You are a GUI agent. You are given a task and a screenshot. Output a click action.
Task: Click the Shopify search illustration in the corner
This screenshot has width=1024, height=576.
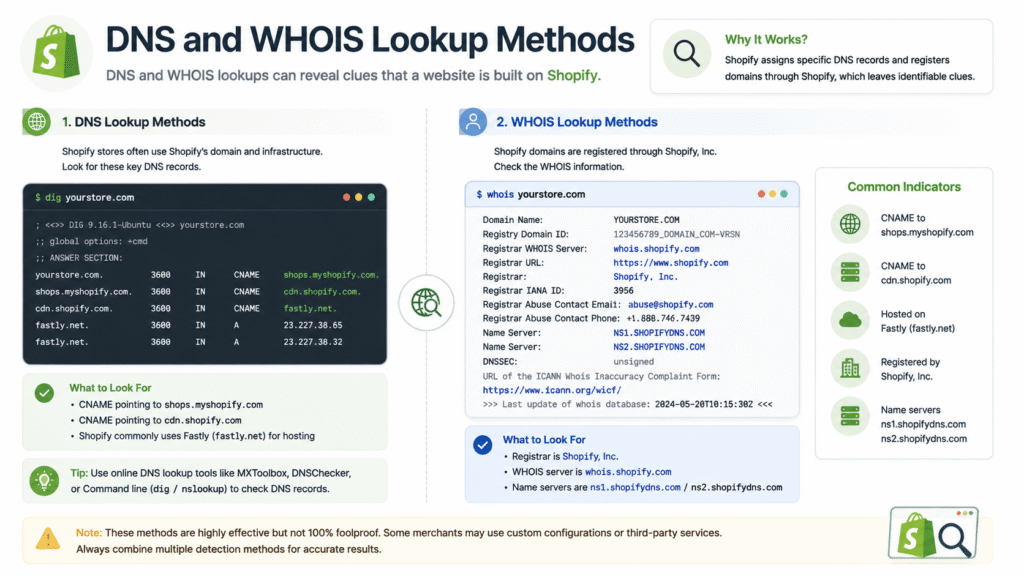(933, 532)
